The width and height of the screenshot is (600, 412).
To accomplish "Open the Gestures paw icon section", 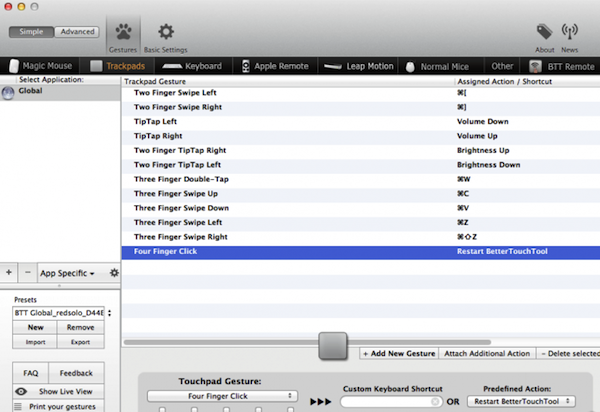I will (123, 35).
